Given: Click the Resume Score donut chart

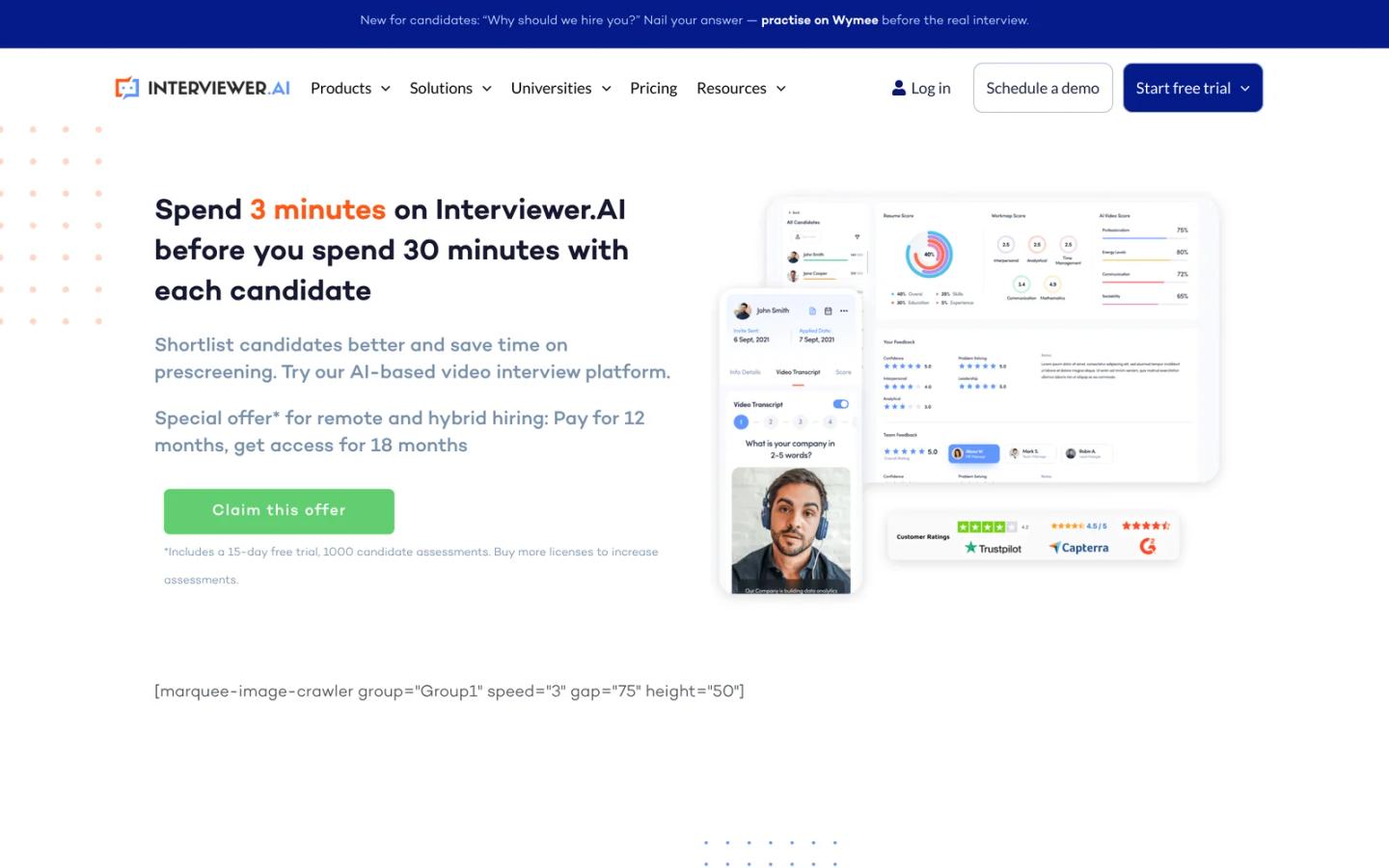Looking at the screenshot, I should [x=929, y=255].
